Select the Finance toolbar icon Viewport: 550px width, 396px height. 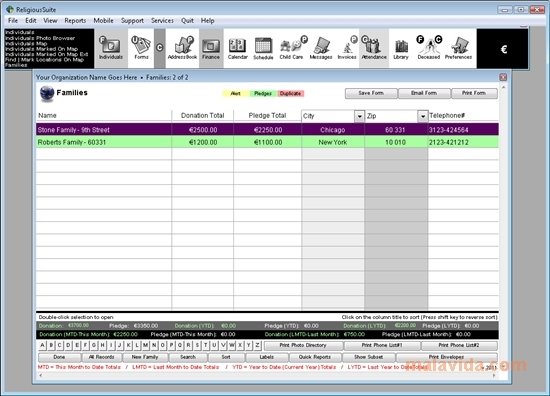coord(211,48)
